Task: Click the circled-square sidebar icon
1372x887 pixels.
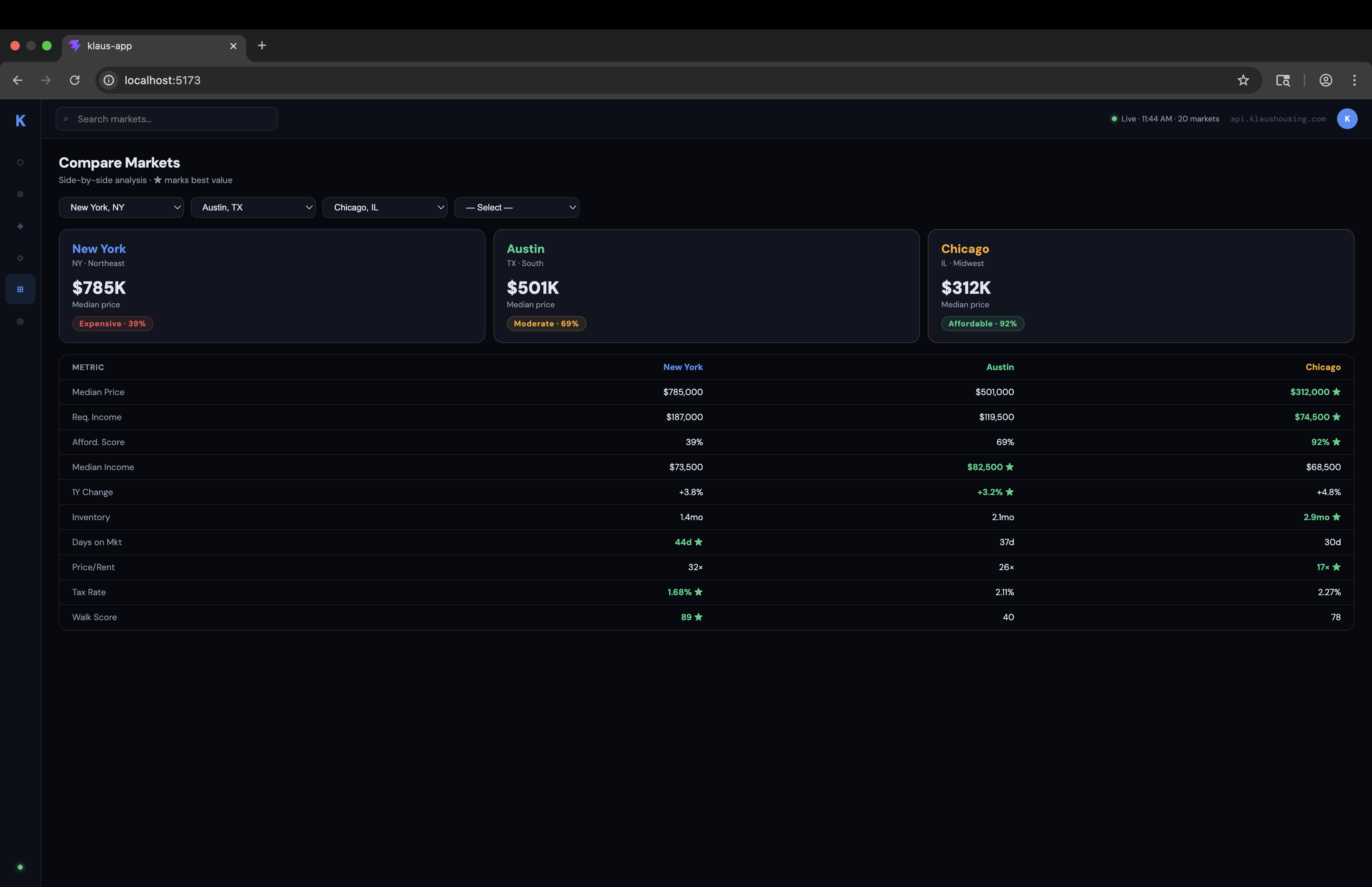Action: (20, 194)
